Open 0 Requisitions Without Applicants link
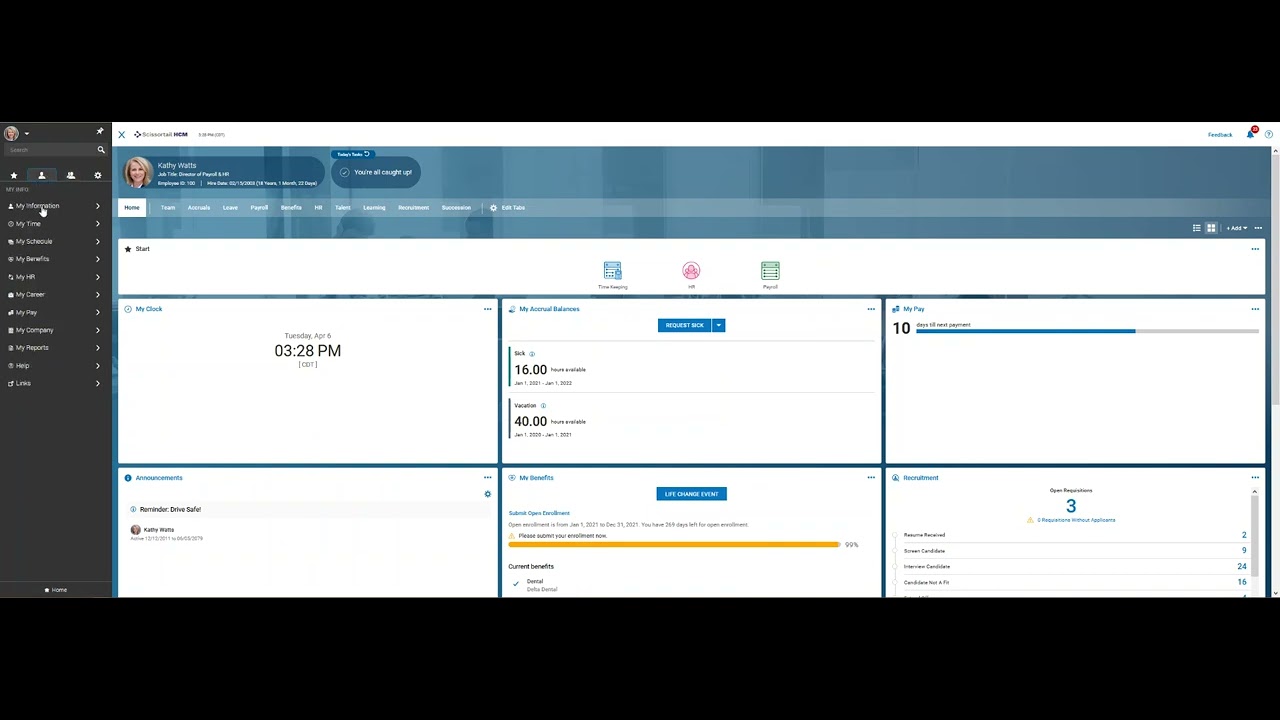1280x720 pixels. (x=1076, y=520)
